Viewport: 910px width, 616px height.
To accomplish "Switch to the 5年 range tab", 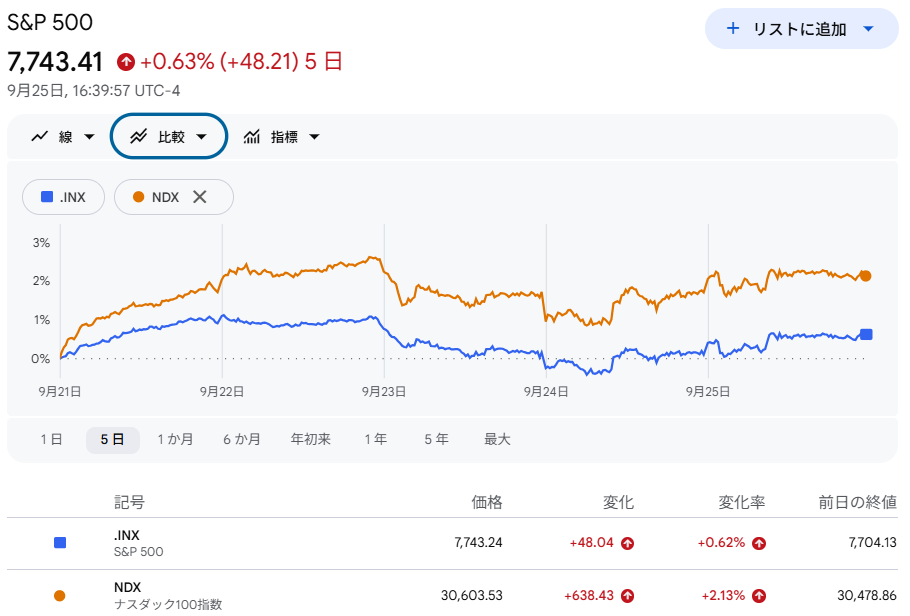I will coord(436,440).
